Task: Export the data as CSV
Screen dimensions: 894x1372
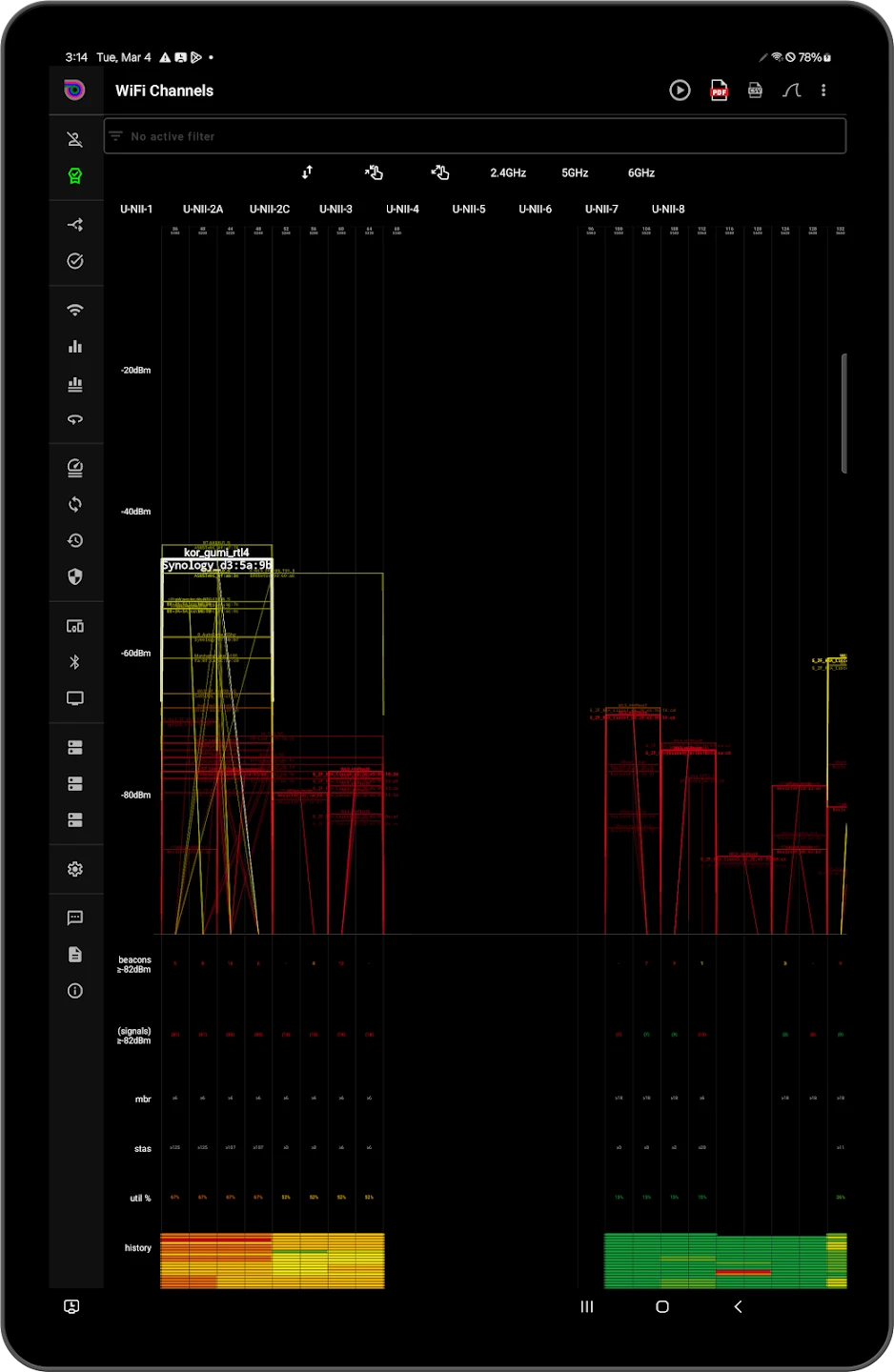Action: click(x=755, y=91)
